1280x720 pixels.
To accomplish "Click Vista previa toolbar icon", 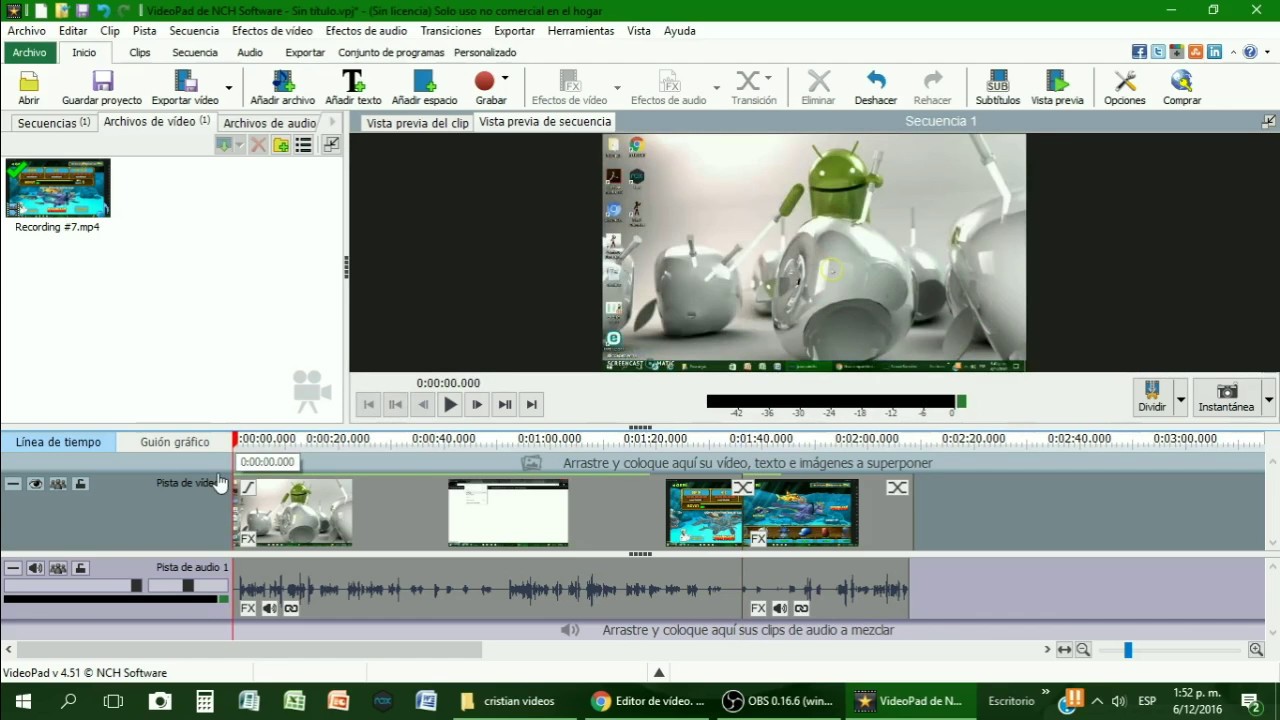I will [1057, 81].
